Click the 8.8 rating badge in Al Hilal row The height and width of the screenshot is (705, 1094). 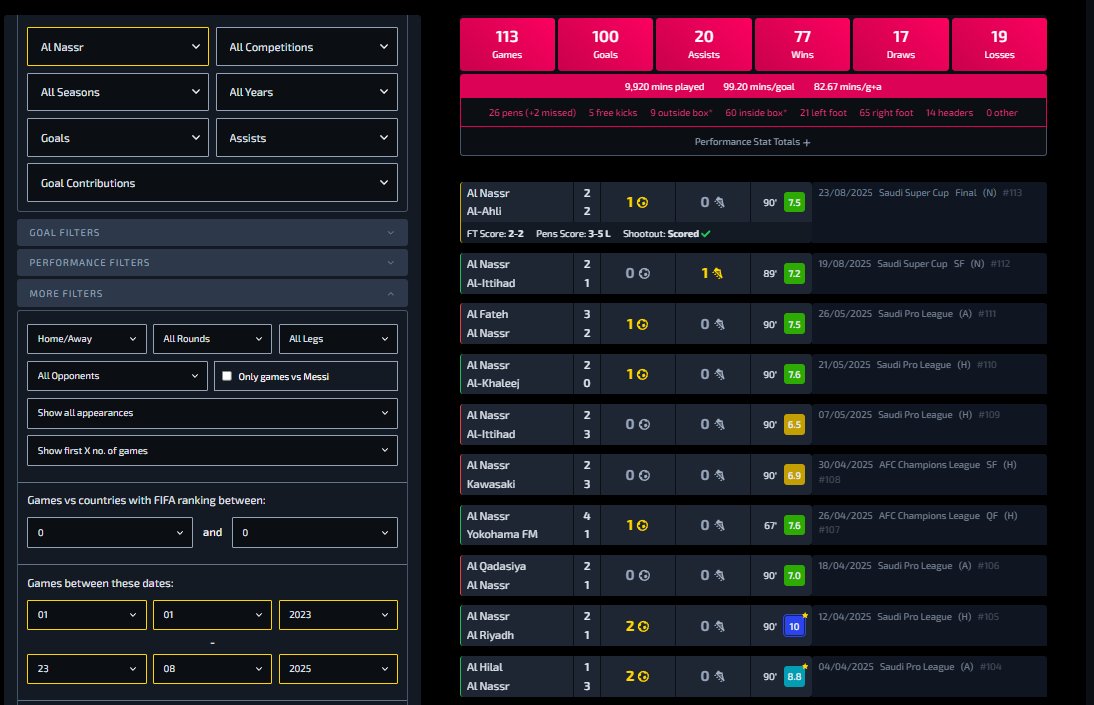coord(794,676)
